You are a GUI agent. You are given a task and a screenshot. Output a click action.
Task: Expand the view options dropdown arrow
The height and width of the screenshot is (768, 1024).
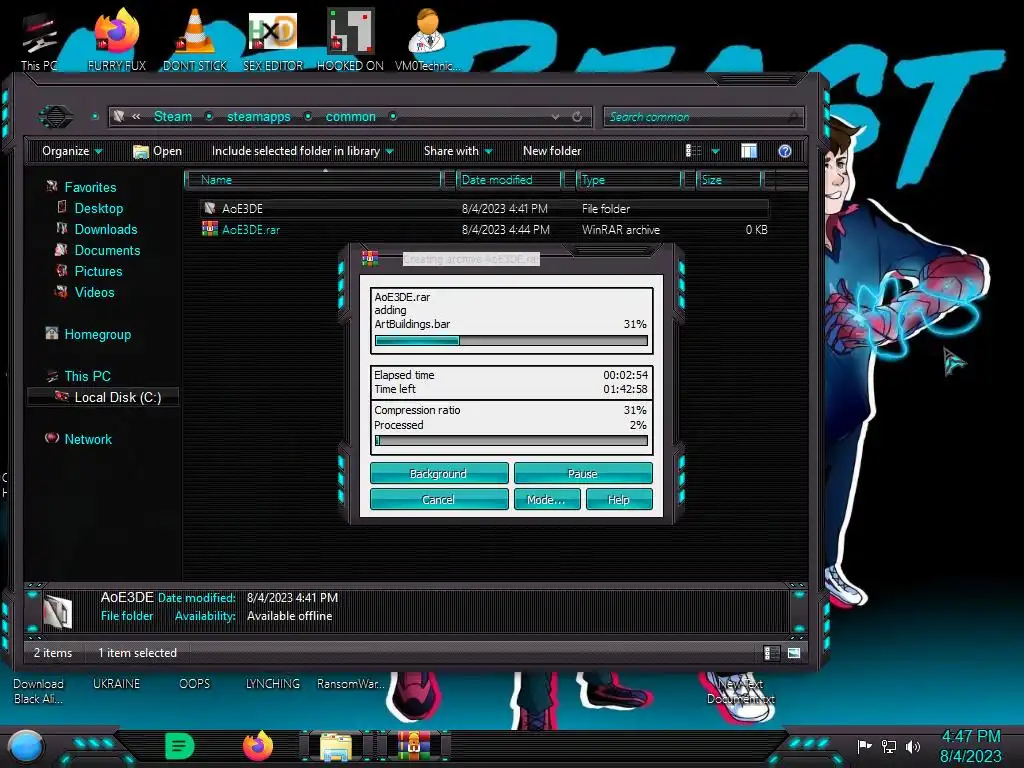(x=716, y=152)
